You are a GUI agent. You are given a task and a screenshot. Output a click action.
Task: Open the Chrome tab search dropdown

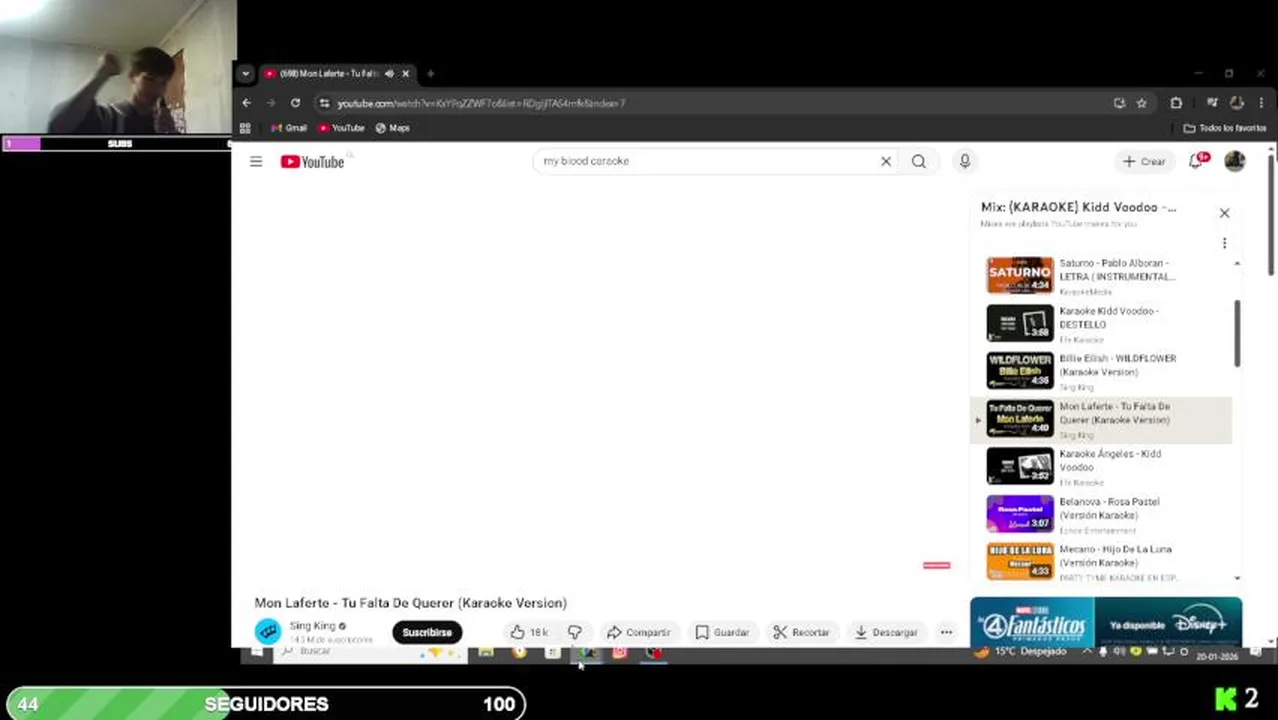pos(245,74)
